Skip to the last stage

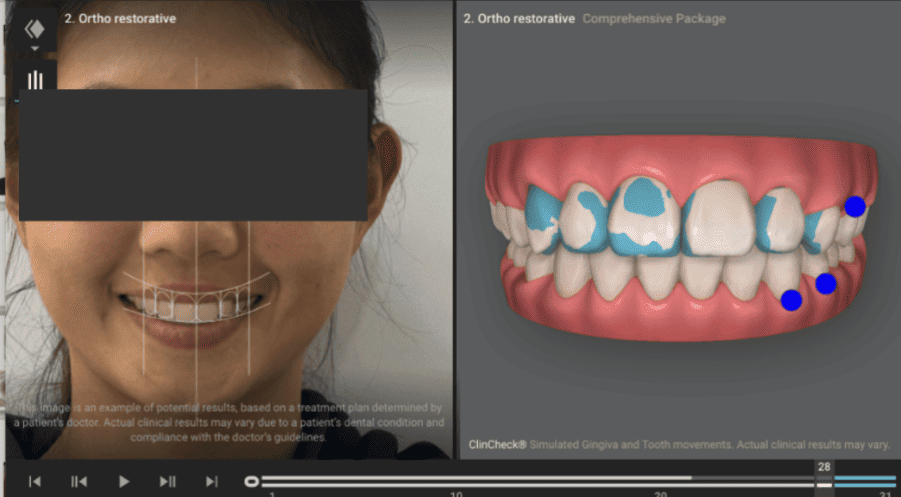click(212, 481)
